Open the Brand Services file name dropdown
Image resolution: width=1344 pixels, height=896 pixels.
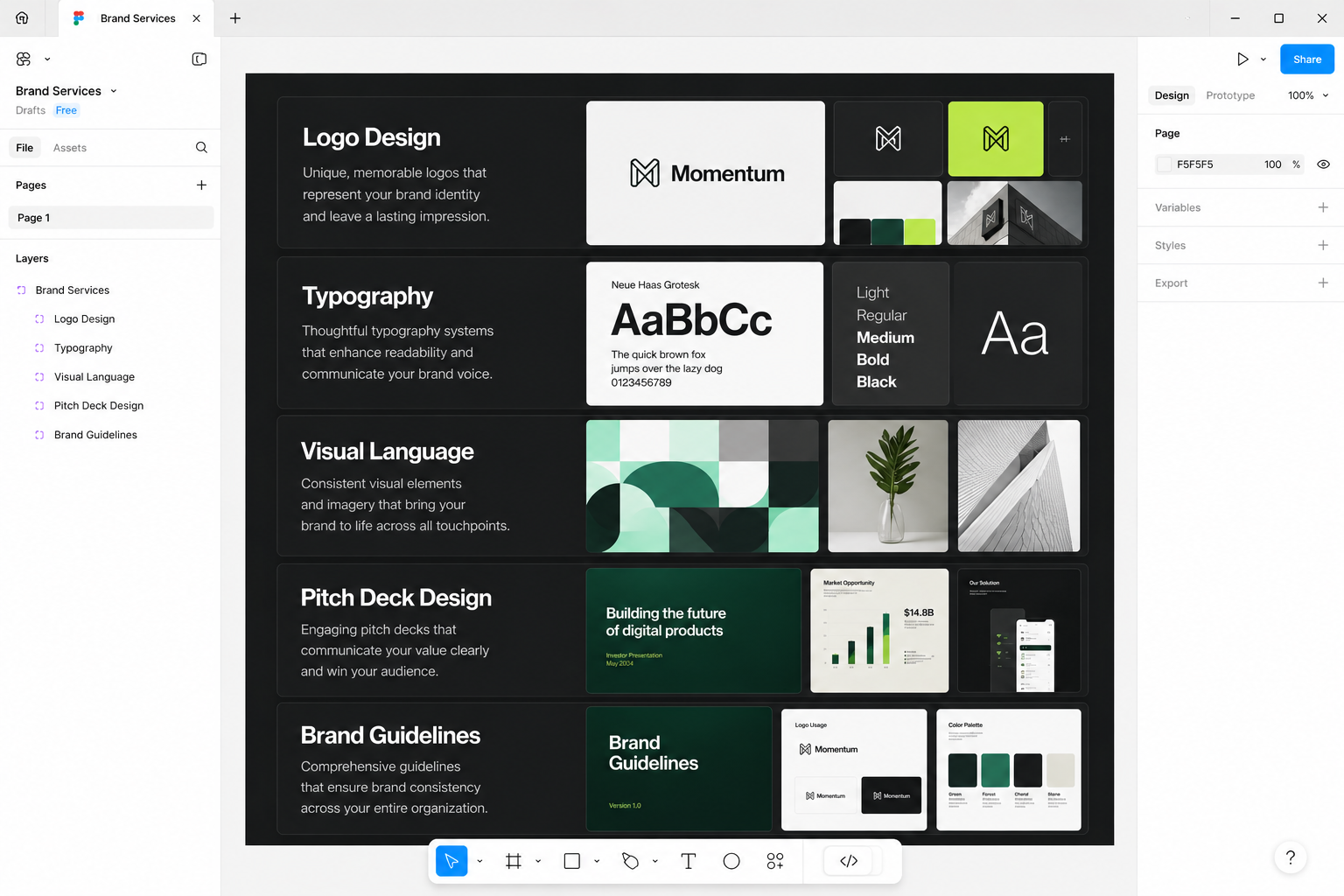(114, 91)
